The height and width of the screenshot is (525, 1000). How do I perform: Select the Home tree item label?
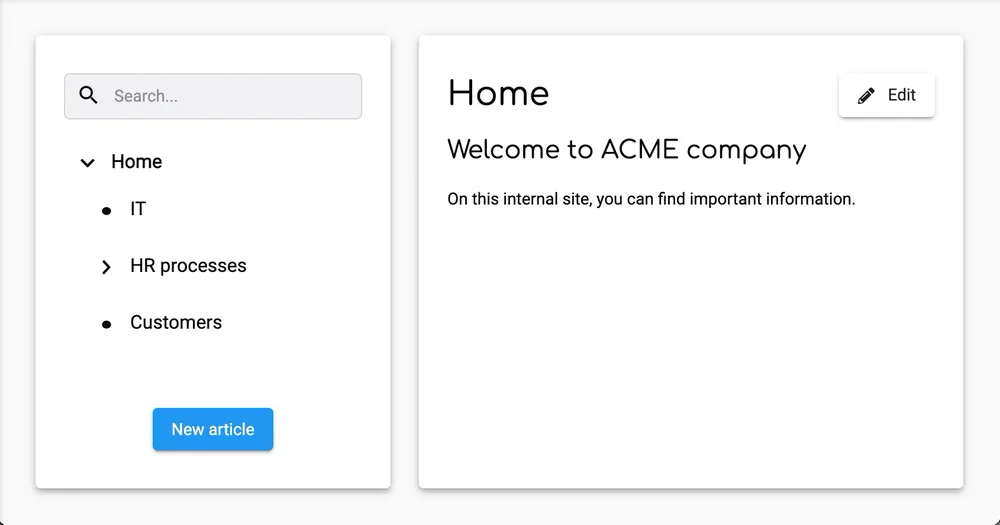click(x=137, y=162)
